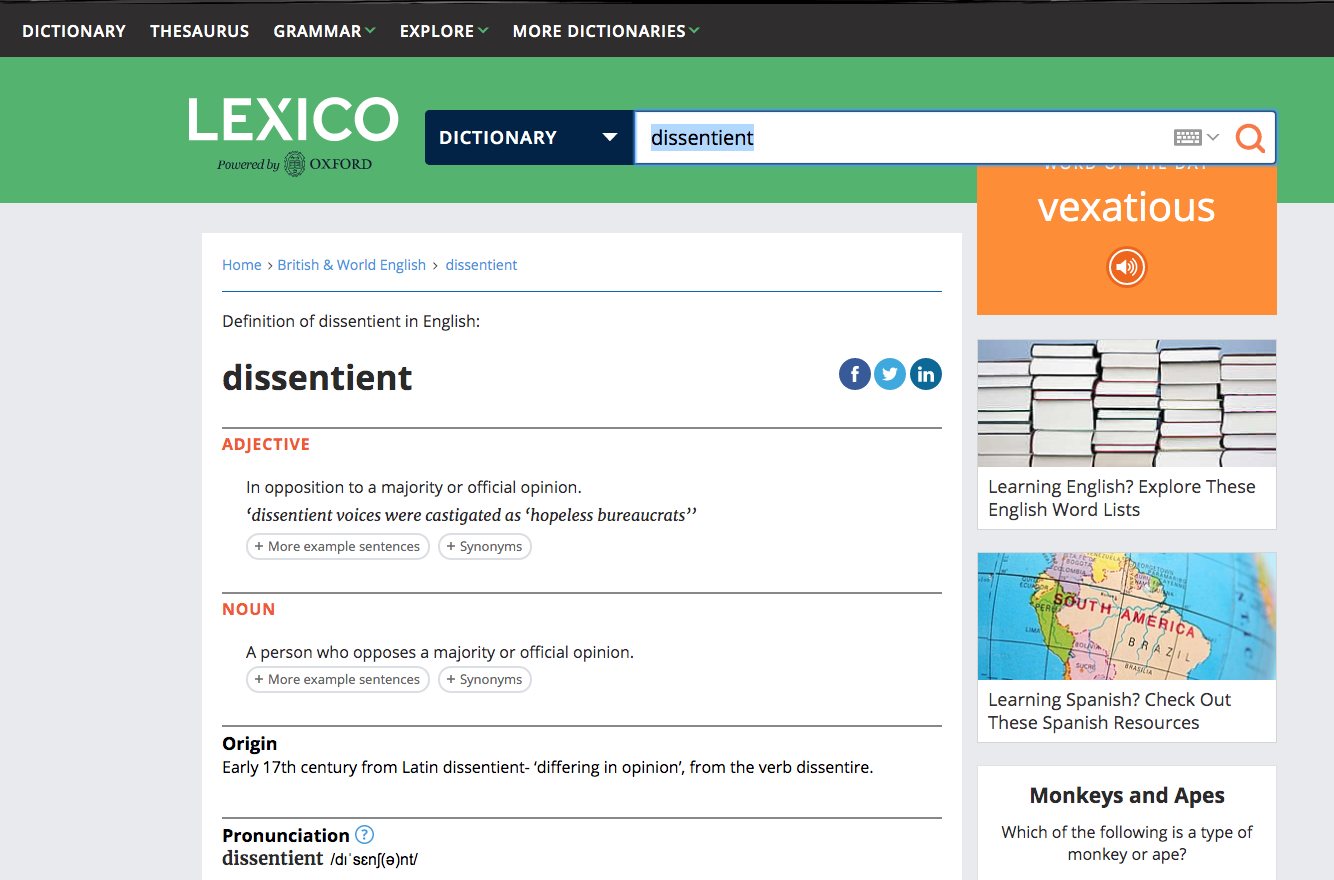Follow the British & World English breadcrumb

(x=352, y=265)
